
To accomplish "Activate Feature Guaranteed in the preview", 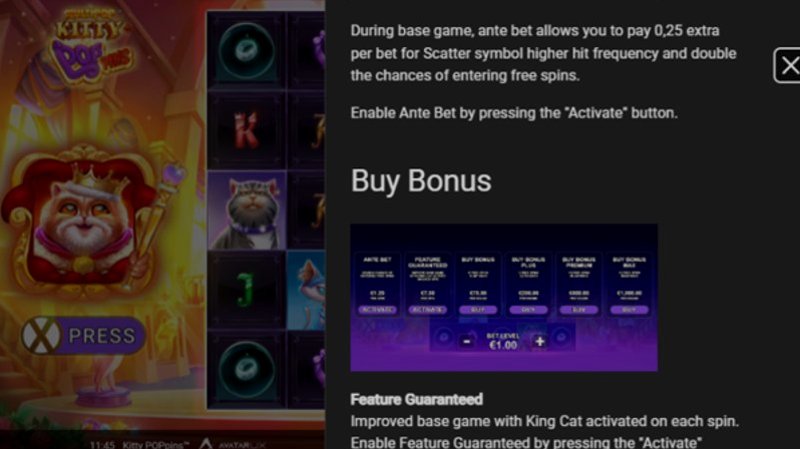I will 428,310.
